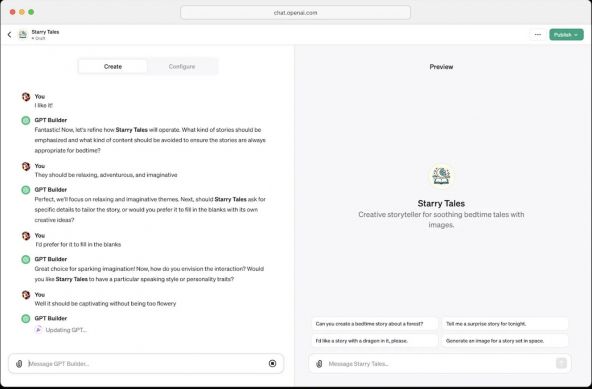This screenshot has height=389, width=592.
Task: Click the user avatar beside 'They should be relaxing'
Action: click(26, 167)
